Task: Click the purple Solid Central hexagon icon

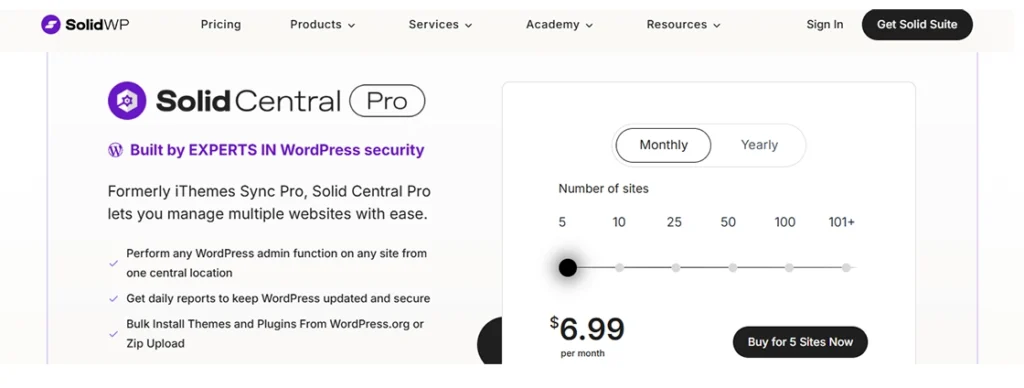Action: click(127, 101)
